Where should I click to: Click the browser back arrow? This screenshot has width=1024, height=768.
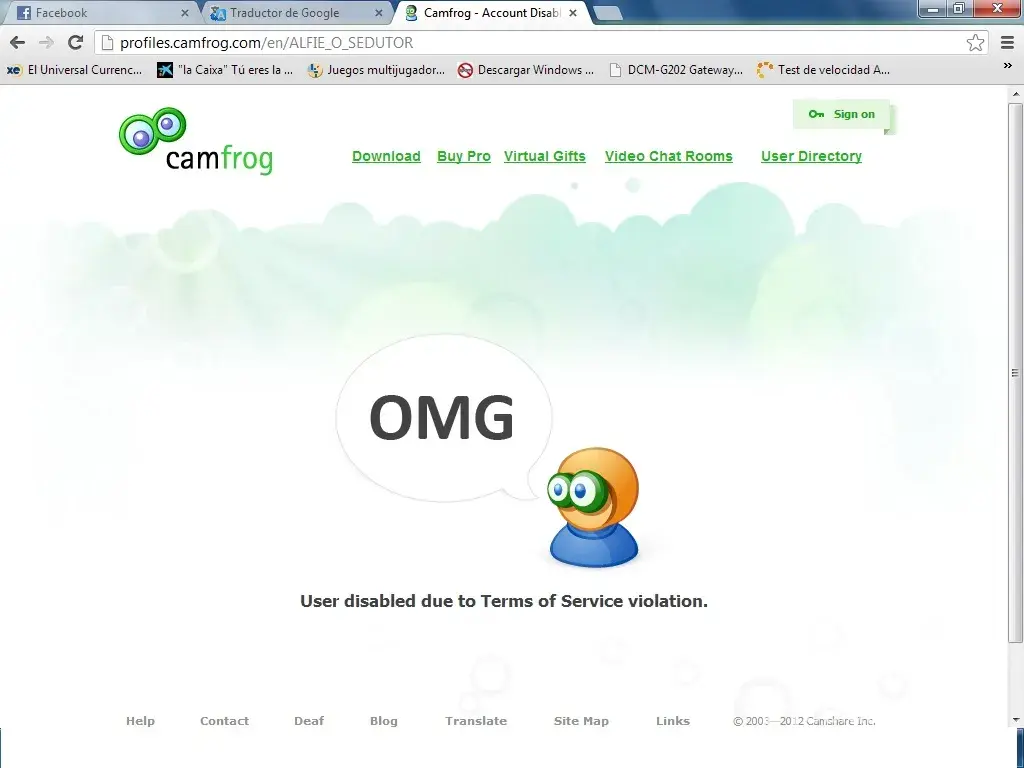coord(17,42)
